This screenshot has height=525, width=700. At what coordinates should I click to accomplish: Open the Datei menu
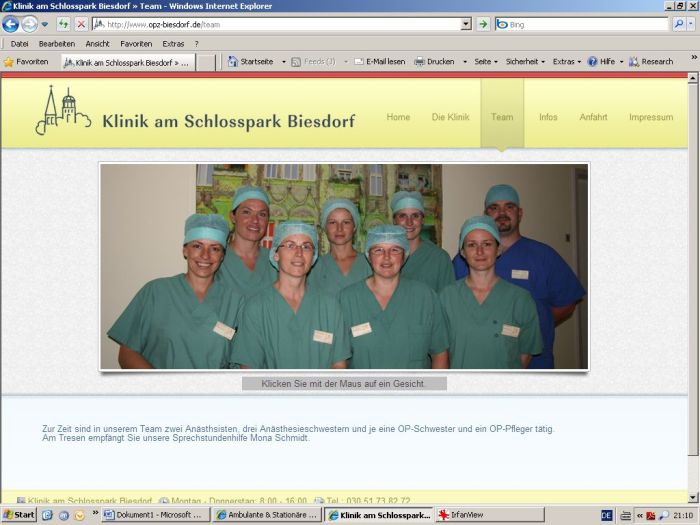tap(19, 44)
